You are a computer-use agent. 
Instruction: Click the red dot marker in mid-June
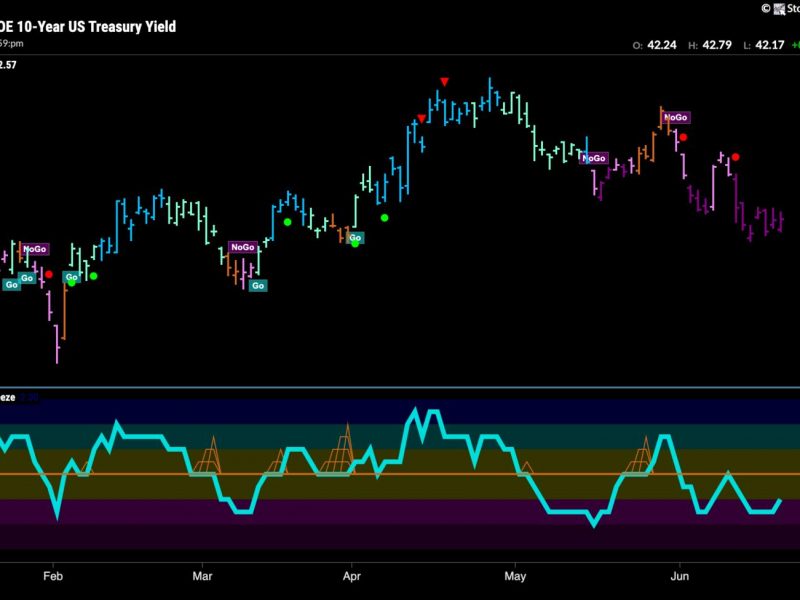click(735, 157)
